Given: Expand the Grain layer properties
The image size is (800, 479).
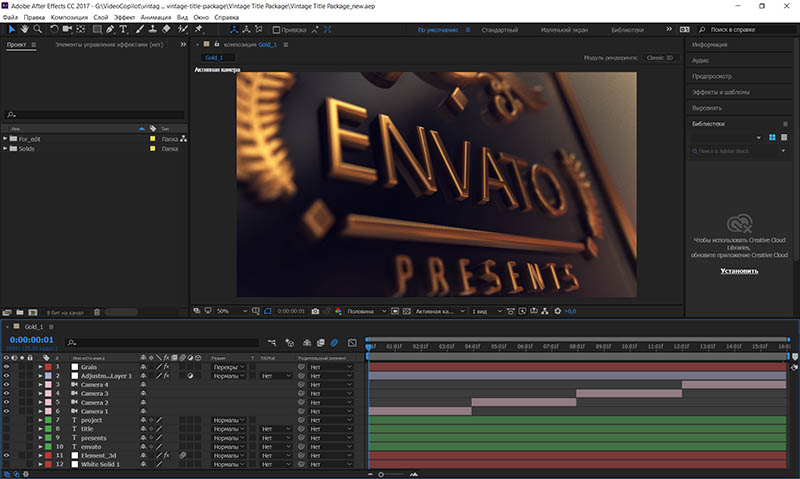Looking at the screenshot, I should [40, 367].
